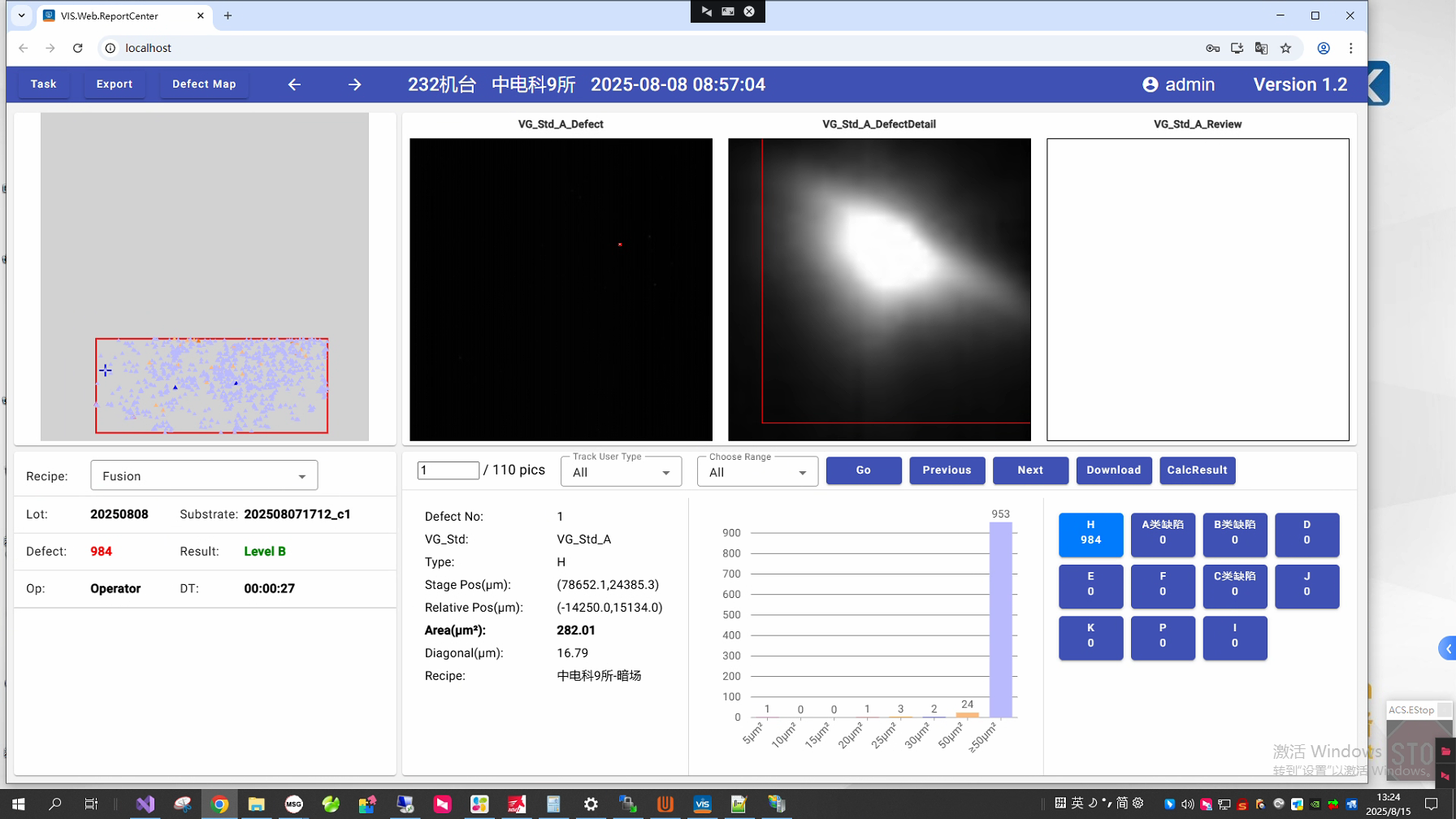Open the Defect Map view

click(x=204, y=84)
